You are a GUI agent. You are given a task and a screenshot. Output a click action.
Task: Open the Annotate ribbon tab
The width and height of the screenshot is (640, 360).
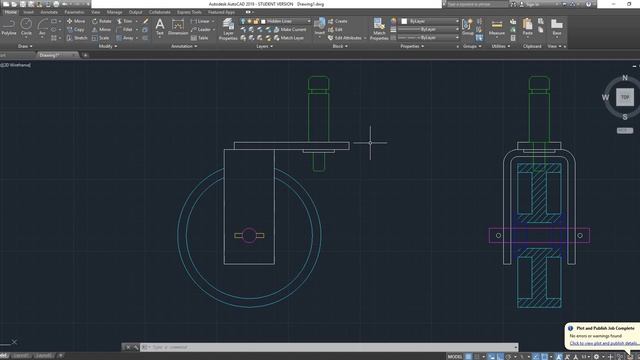pos(49,12)
